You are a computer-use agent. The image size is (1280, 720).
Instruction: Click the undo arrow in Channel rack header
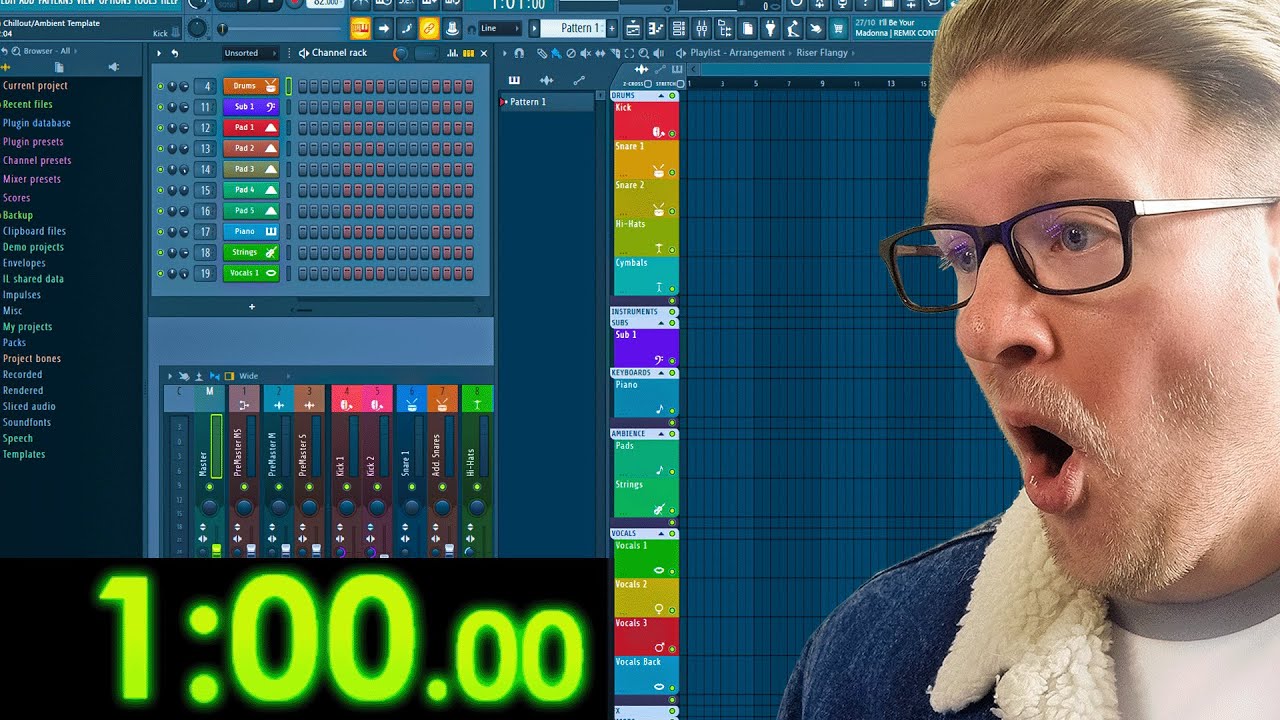(175, 53)
